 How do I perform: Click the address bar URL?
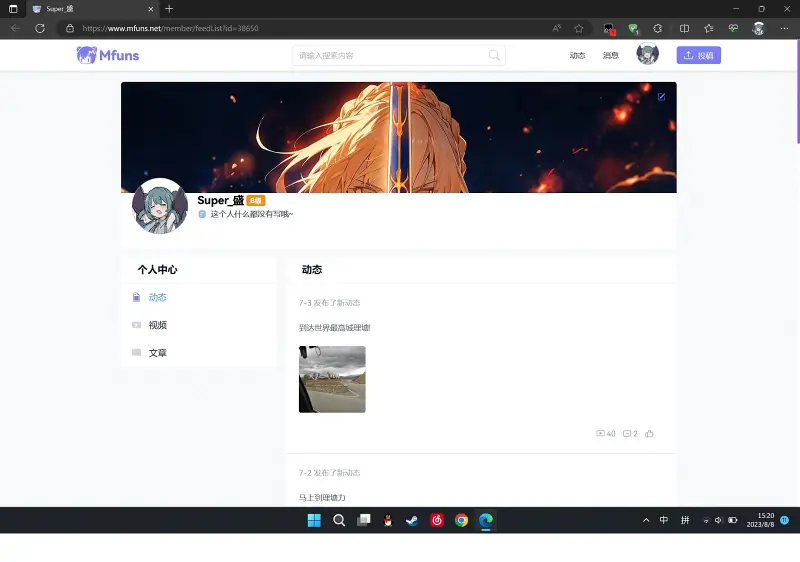coord(170,29)
